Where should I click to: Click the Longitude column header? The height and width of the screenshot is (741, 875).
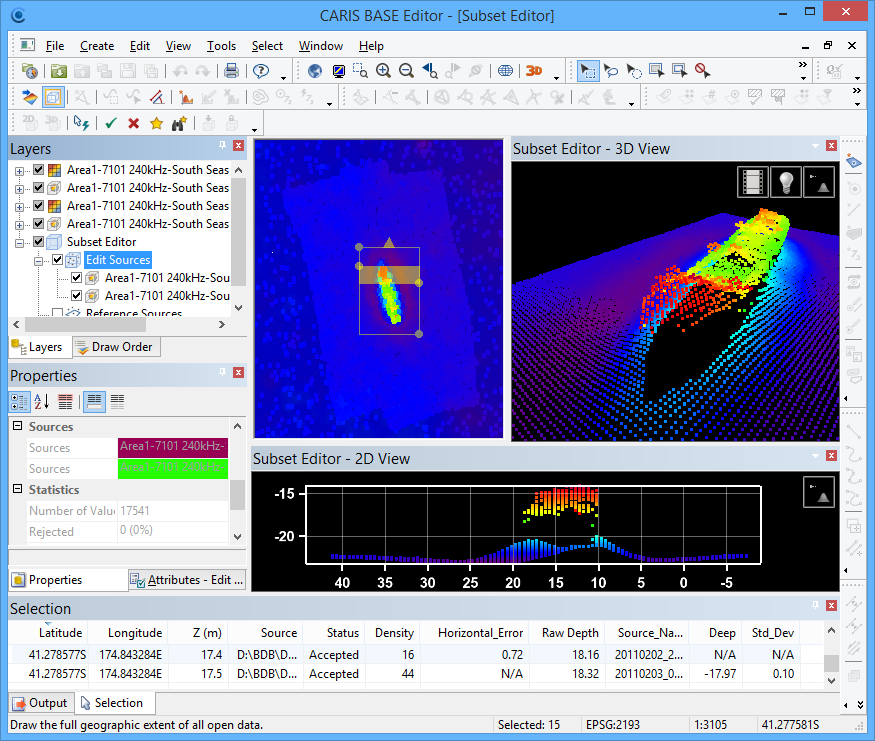[x=135, y=633]
